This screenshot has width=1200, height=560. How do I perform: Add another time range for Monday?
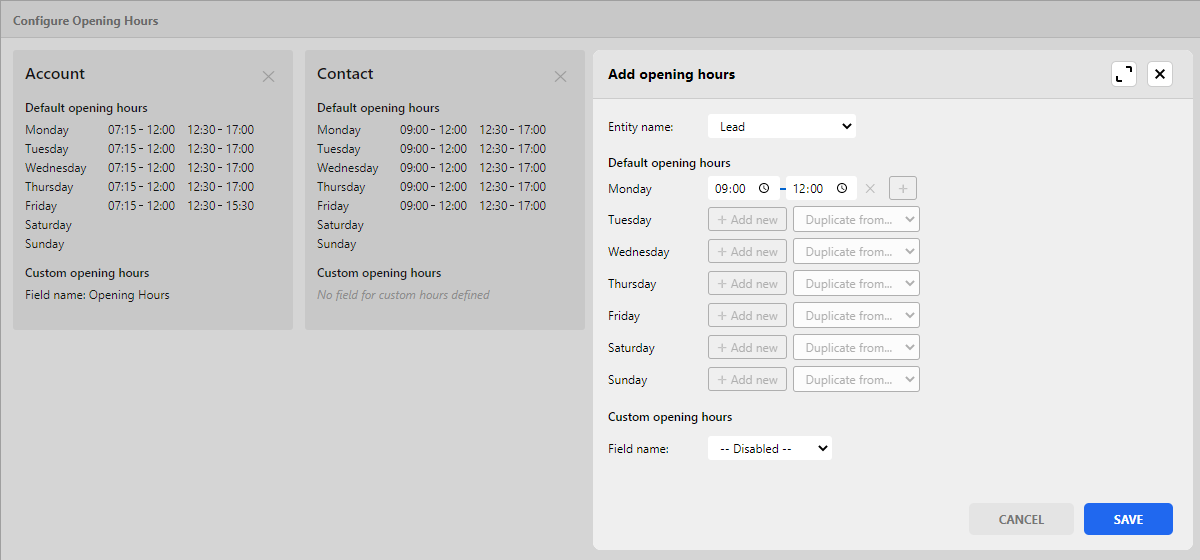[x=902, y=188]
